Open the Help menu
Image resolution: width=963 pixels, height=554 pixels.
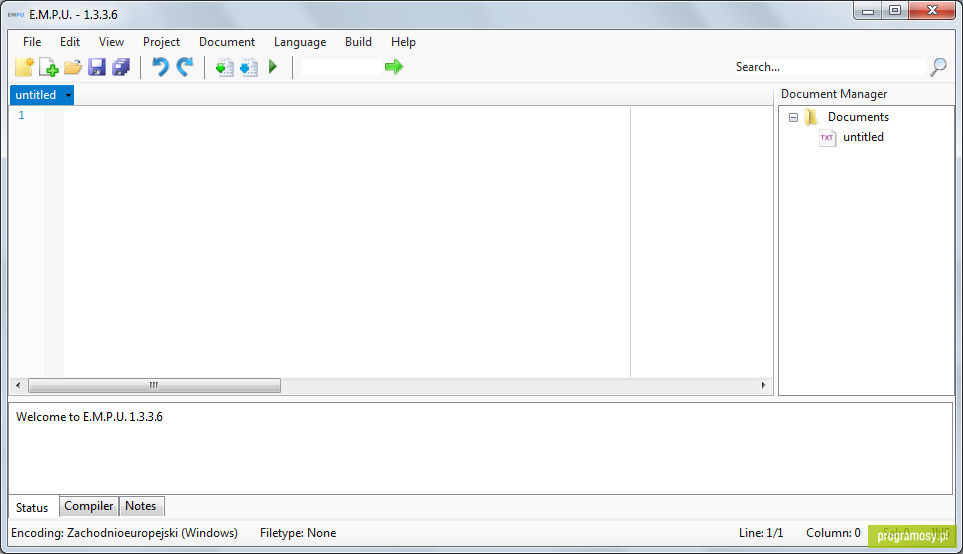(x=403, y=42)
